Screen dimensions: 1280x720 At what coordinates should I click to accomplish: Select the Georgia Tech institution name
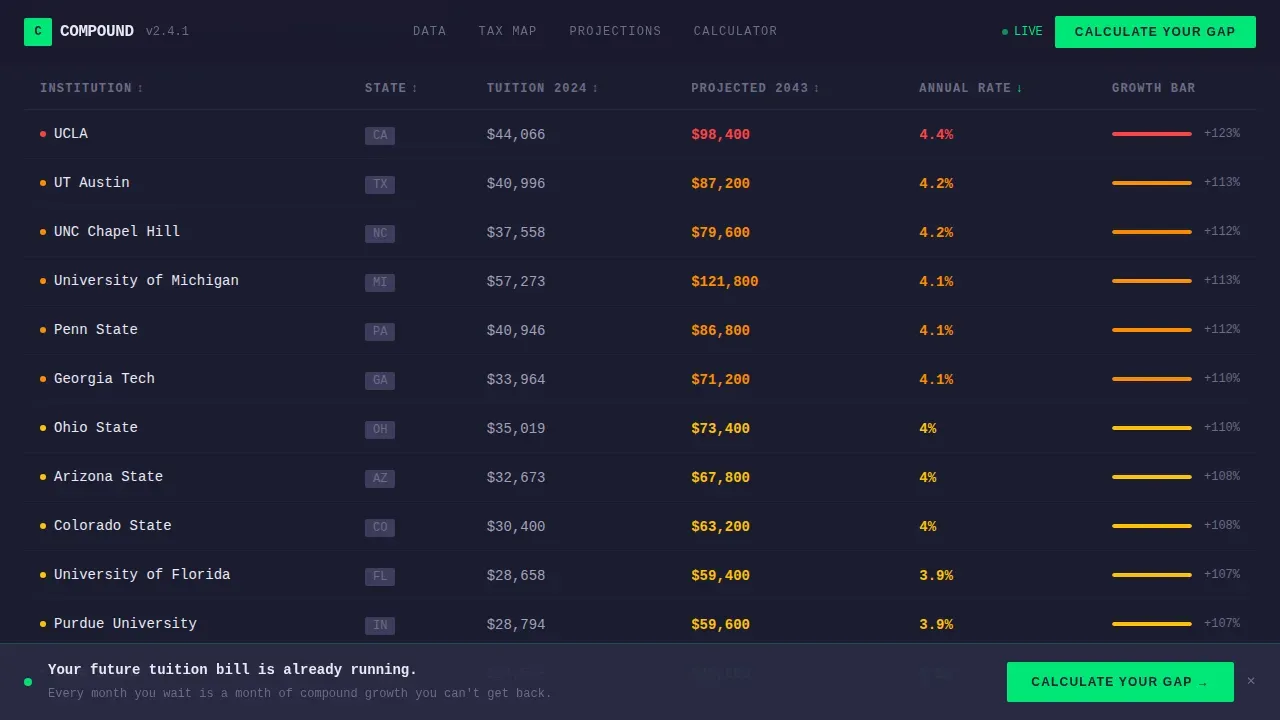coord(104,379)
